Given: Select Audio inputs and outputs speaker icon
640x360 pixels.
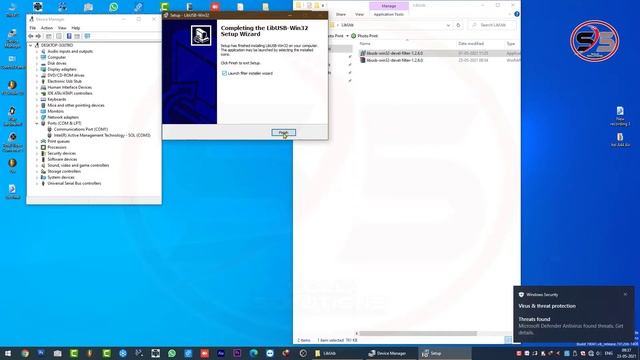Looking at the screenshot, I should tap(43, 51).
